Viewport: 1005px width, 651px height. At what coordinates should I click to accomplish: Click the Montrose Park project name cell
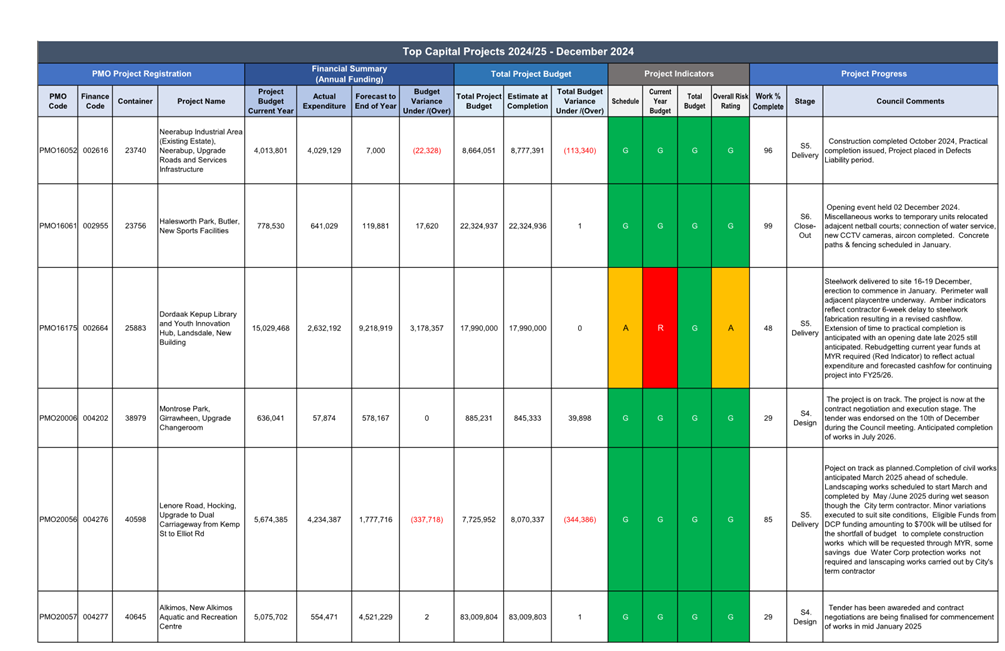point(200,418)
